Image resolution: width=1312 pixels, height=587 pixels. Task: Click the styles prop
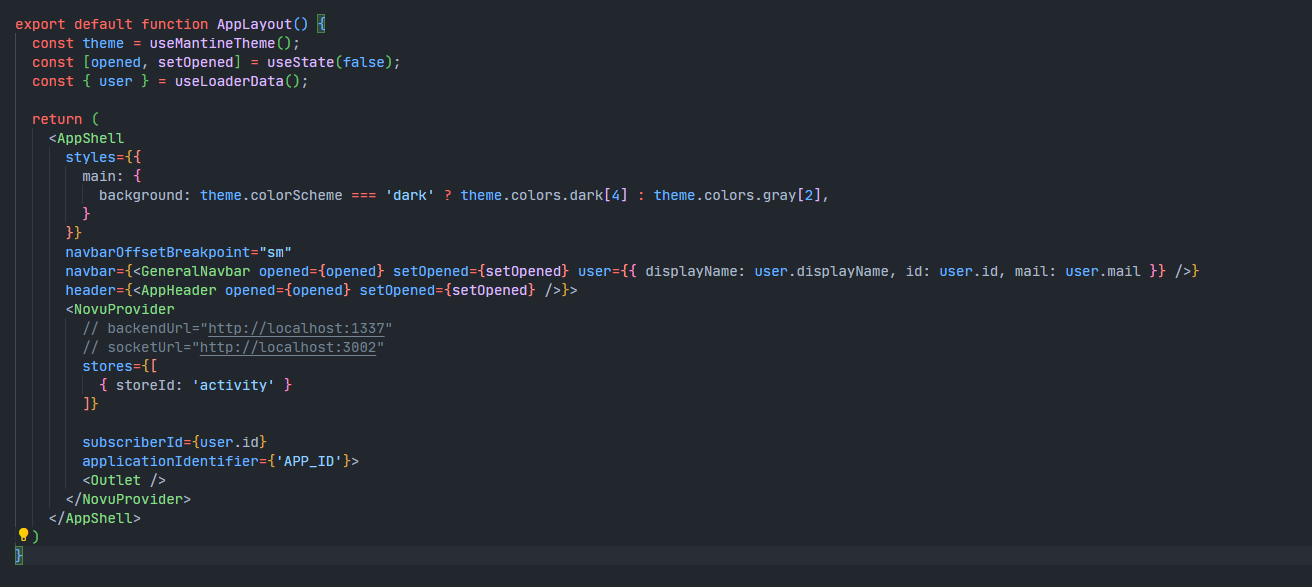pos(91,157)
